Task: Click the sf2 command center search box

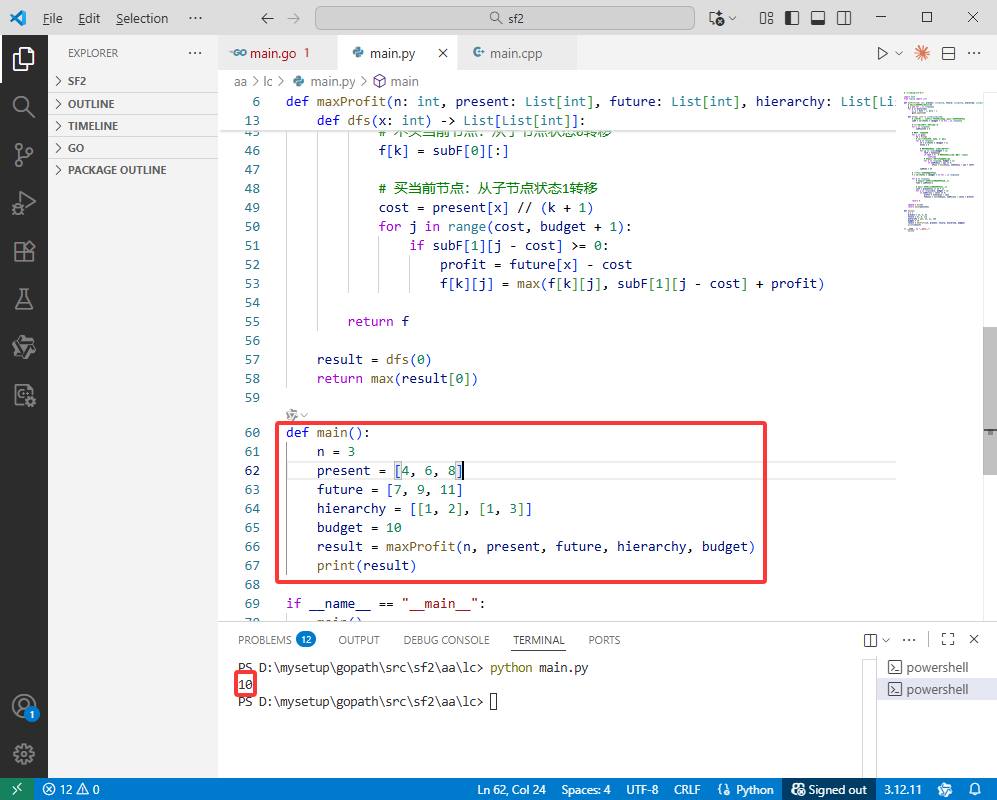Action: [x=505, y=18]
